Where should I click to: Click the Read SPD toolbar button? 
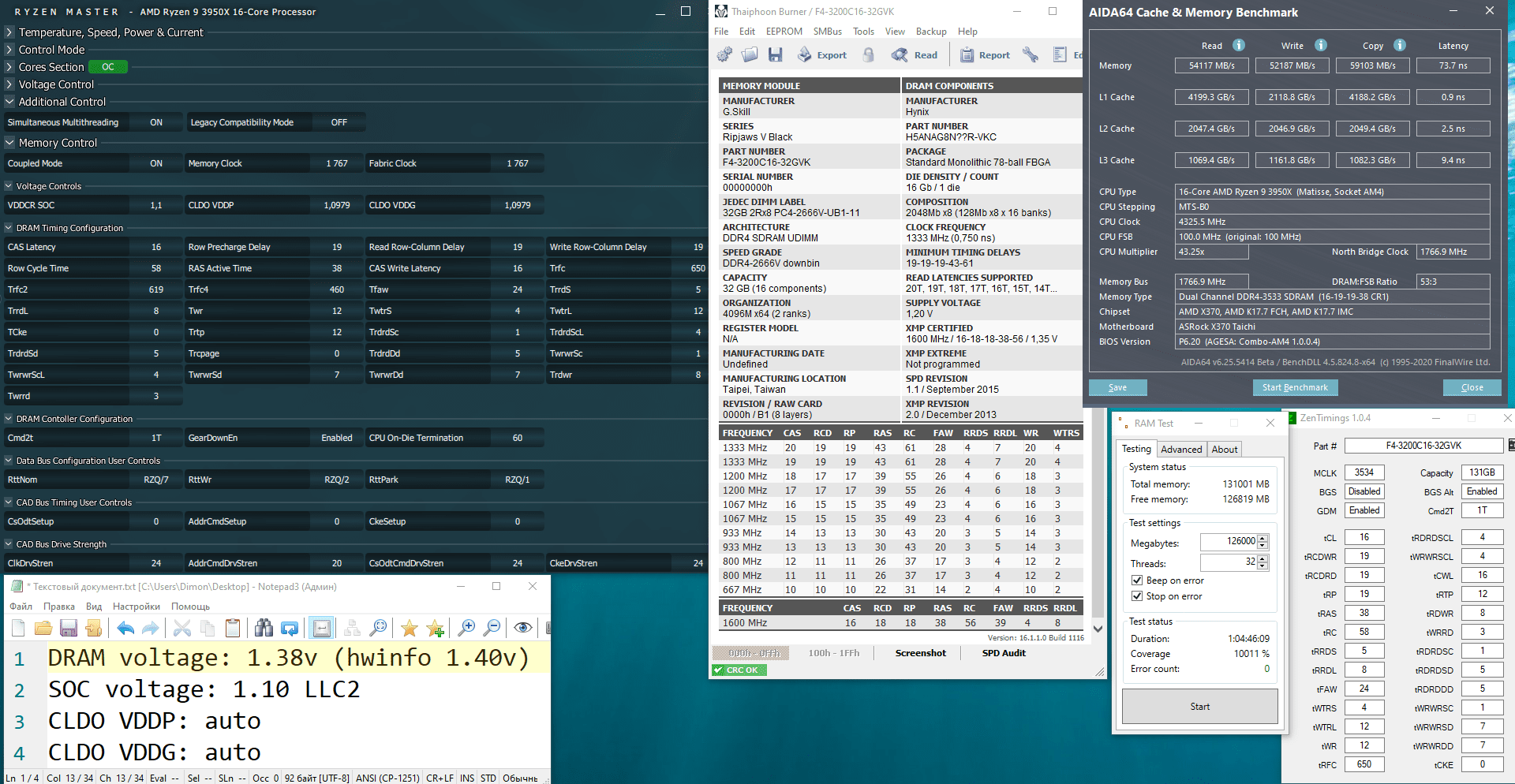coord(915,54)
